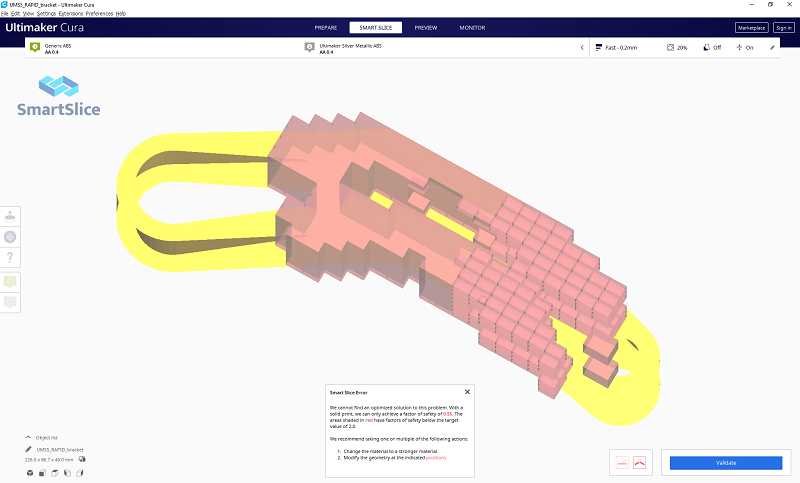Click the red deflection curve icon
The width and height of the screenshot is (800, 483).
(x=640, y=463)
